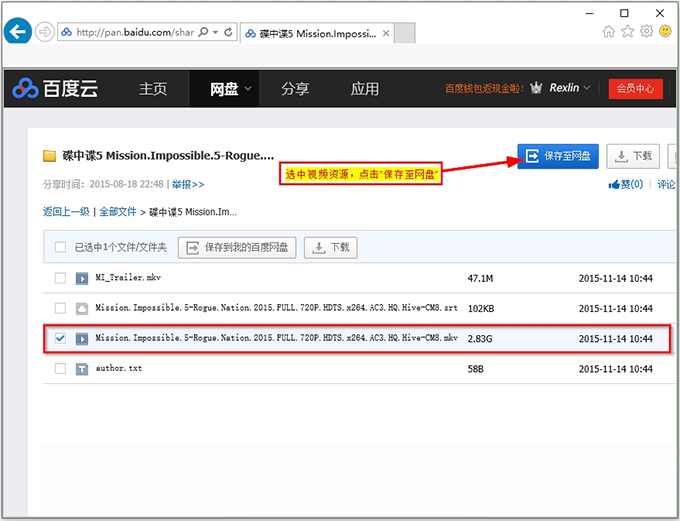Uncheck the Hive-CM8.mkv file checkbox
The height and width of the screenshot is (521, 680).
[60, 338]
